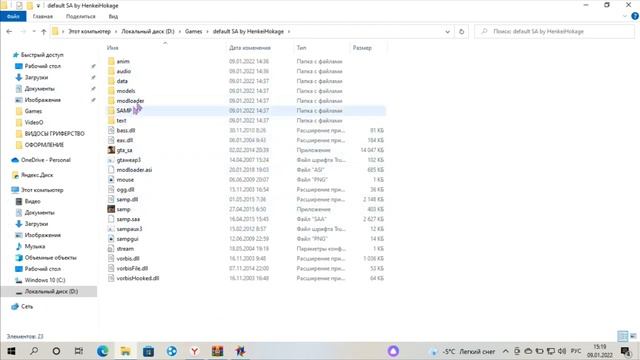640x360 pixels.
Task: Open VideoO folder in sidebar
Action: point(34,122)
